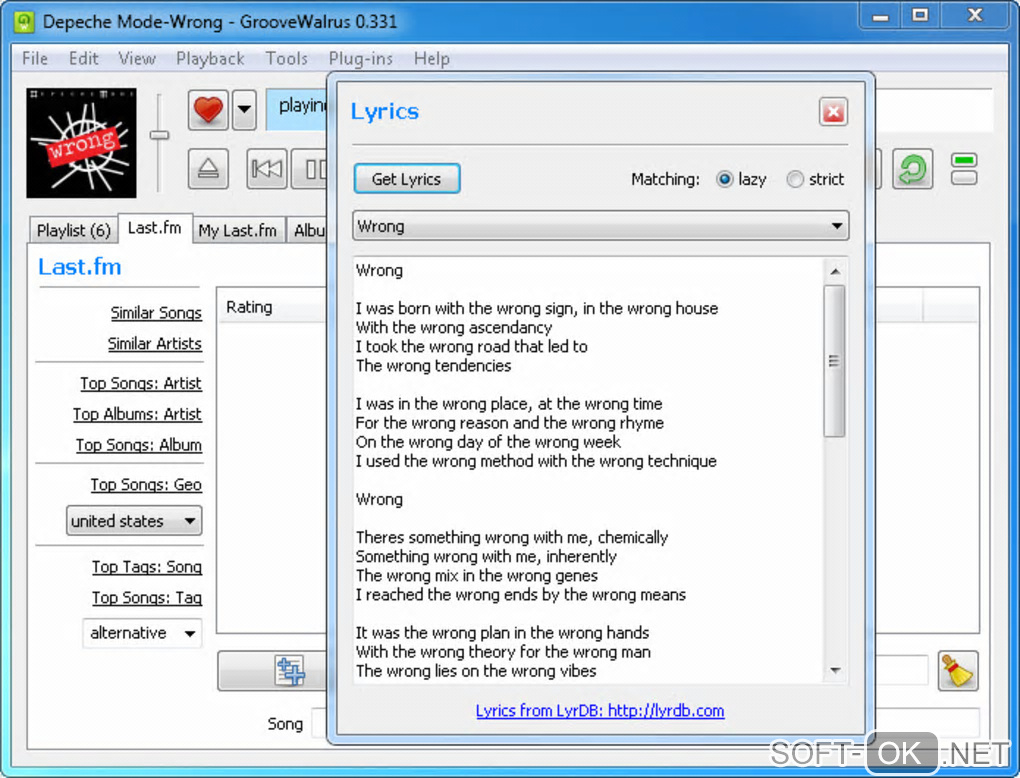Close the Lyrics panel with red X
Image resolution: width=1020 pixels, height=778 pixels.
tap(833, 112)
